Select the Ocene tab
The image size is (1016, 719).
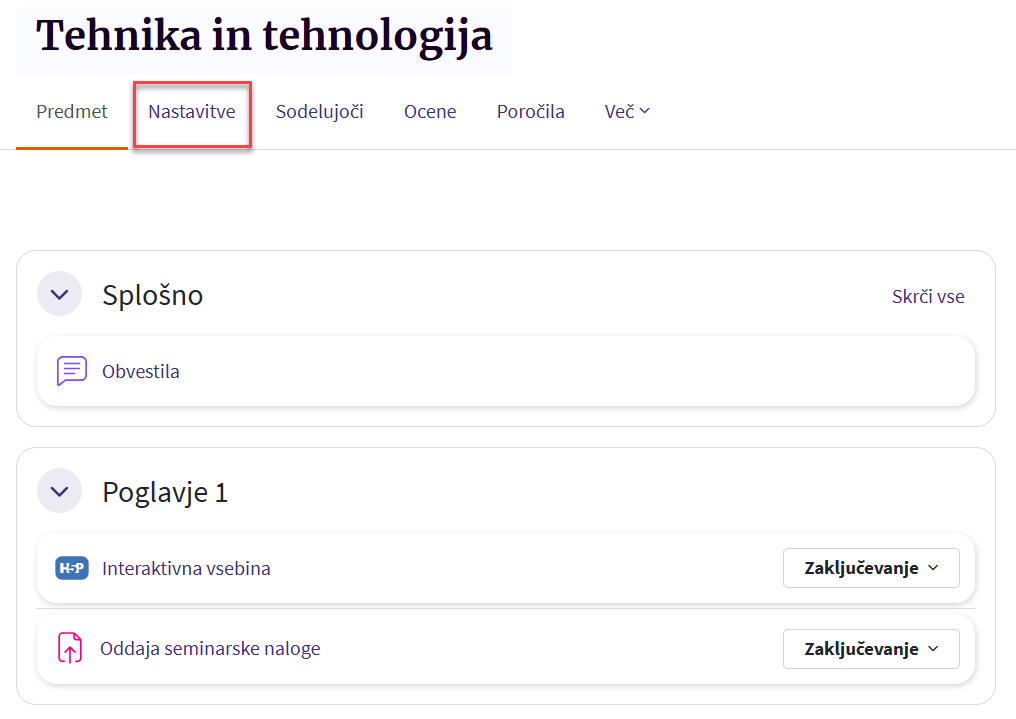(430, 112)
